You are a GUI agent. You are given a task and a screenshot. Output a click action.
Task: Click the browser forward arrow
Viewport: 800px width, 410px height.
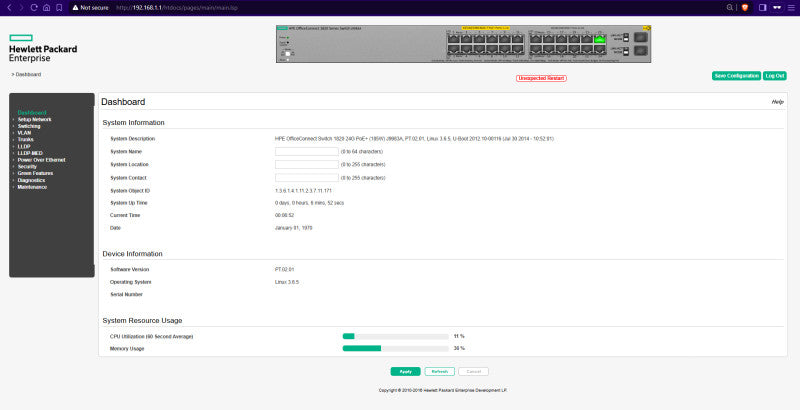pos(21,8)
